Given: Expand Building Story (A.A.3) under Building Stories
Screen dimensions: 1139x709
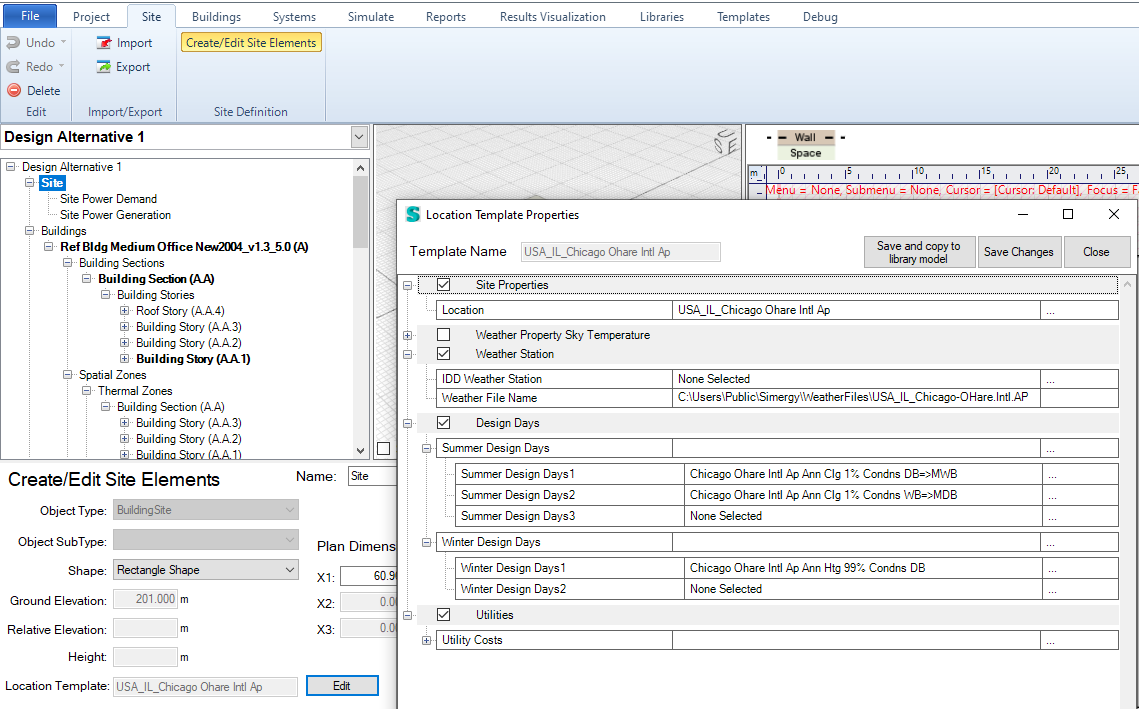Looking at the screenshot, I should [x=124, y=327].
